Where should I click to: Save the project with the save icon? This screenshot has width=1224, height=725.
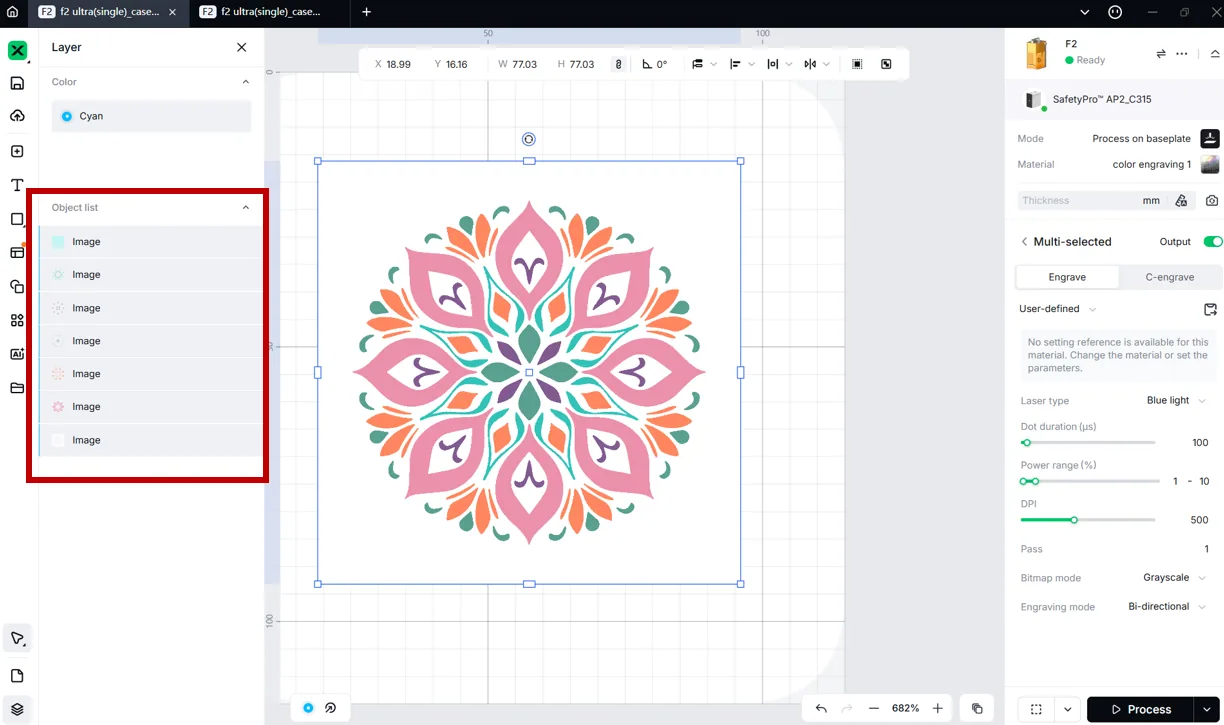pos(17,83)
